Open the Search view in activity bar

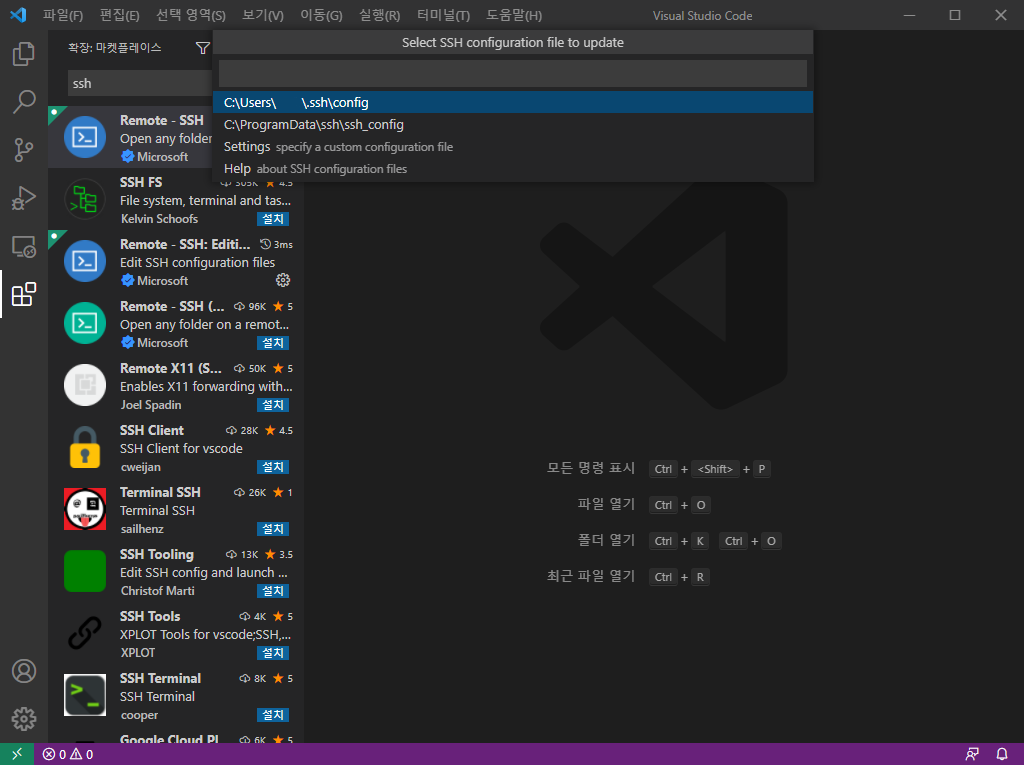click(24, 102)
